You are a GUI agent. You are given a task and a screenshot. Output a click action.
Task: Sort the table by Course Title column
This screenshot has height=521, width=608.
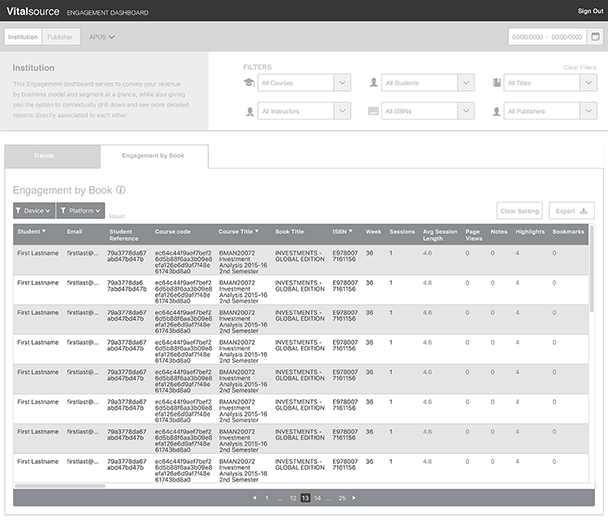(x=238, y=231)
